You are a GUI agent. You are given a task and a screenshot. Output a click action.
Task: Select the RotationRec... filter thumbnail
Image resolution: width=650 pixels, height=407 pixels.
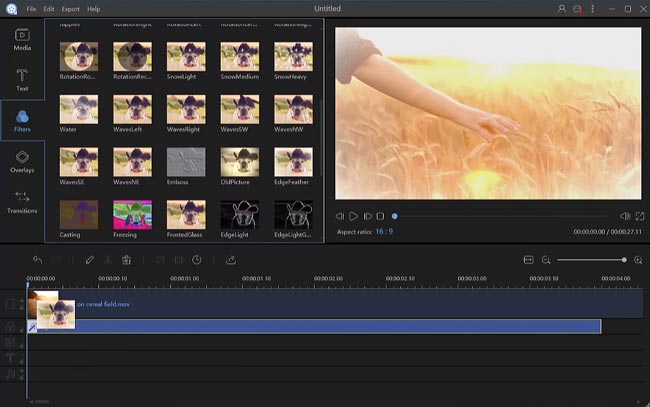(133, 56)
